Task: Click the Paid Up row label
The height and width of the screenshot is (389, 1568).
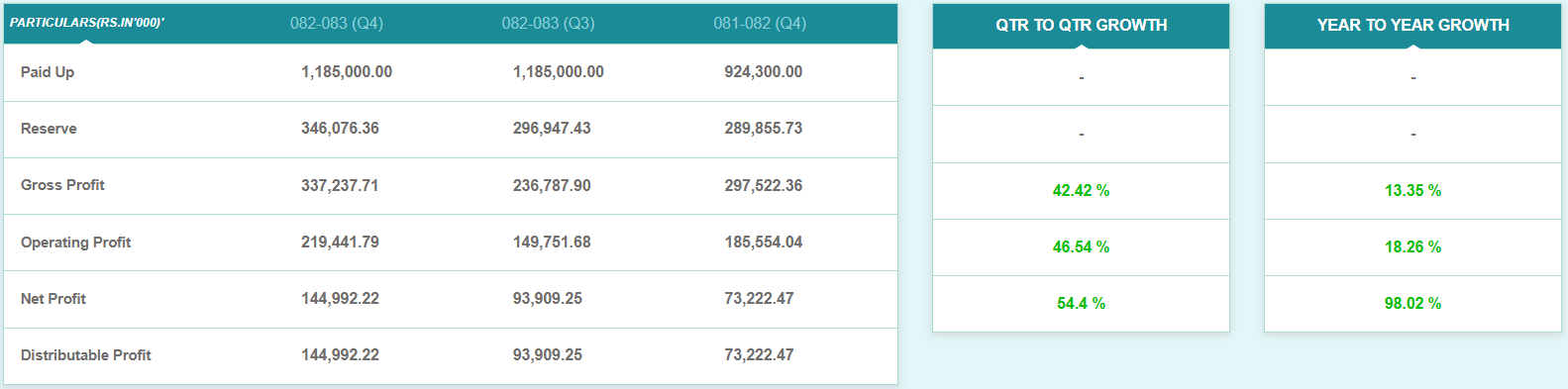Action: 48,72
